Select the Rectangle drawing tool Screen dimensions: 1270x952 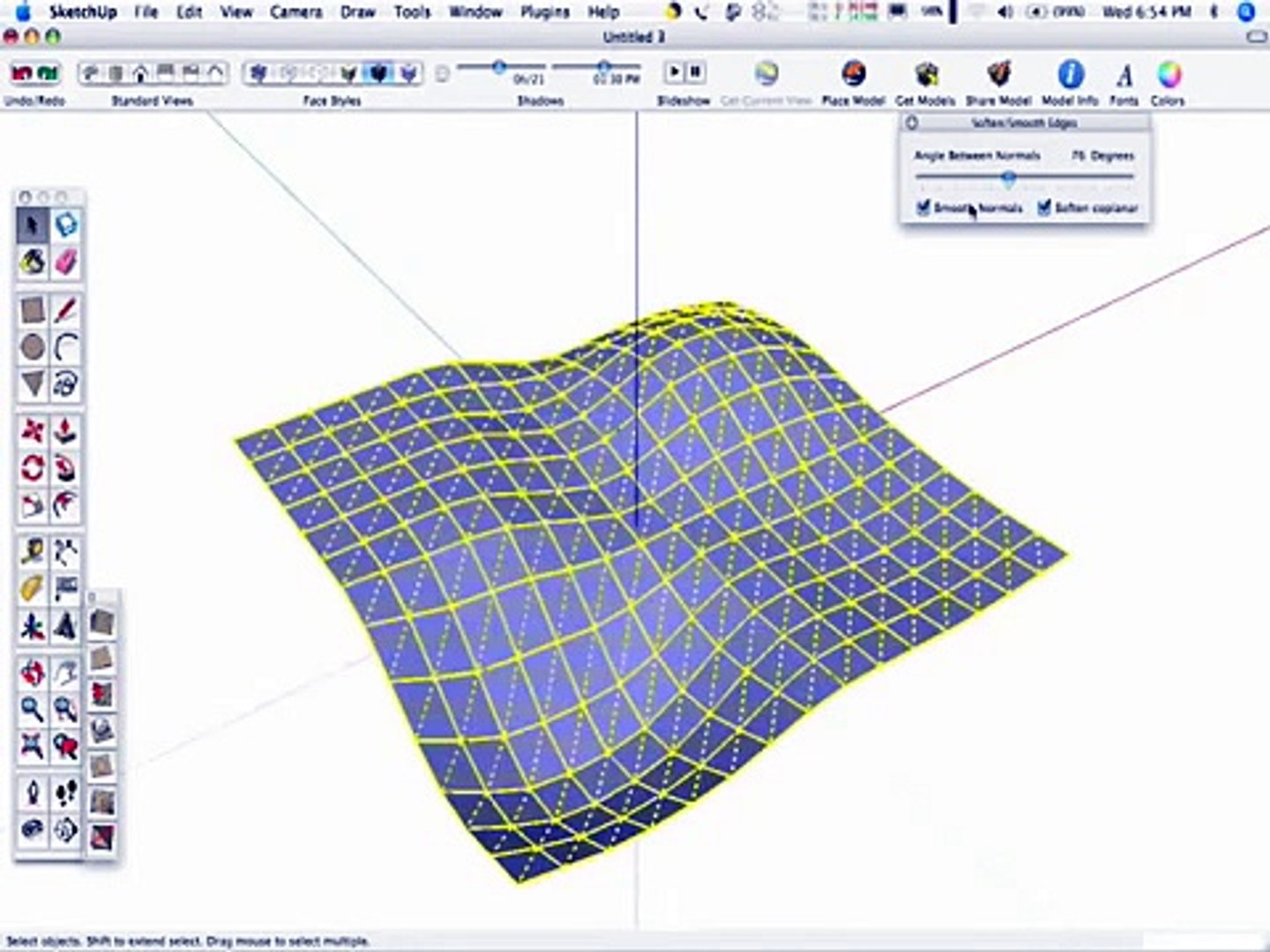(x=33, y=310)
